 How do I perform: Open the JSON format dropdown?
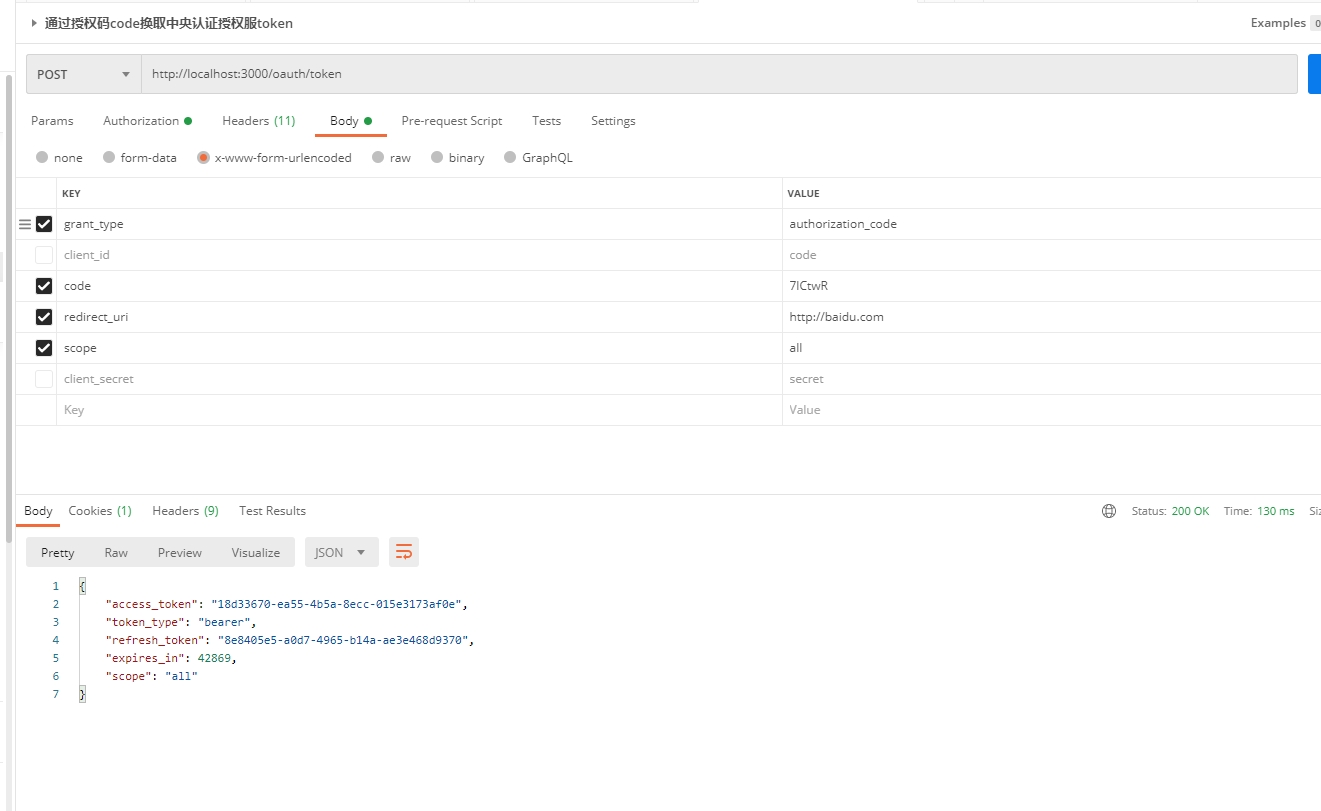[x=341, y=552]
